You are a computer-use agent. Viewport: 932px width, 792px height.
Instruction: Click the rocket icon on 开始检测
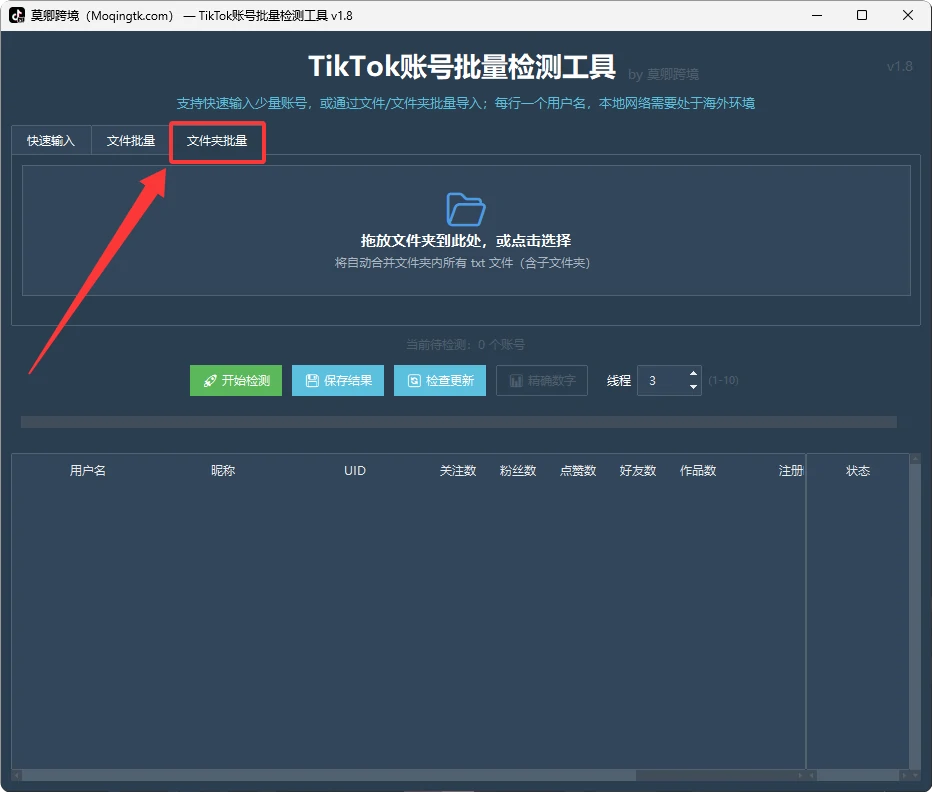point(210,381)
